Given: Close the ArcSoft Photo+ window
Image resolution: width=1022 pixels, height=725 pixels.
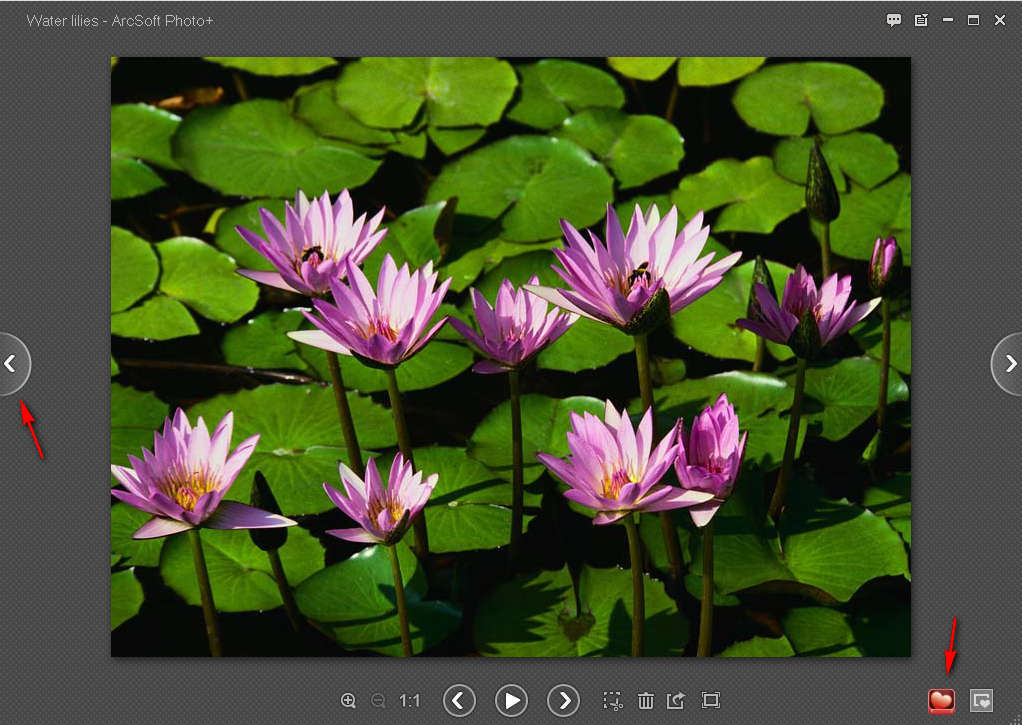Looking at the screenshot, I should [1000, 20].
